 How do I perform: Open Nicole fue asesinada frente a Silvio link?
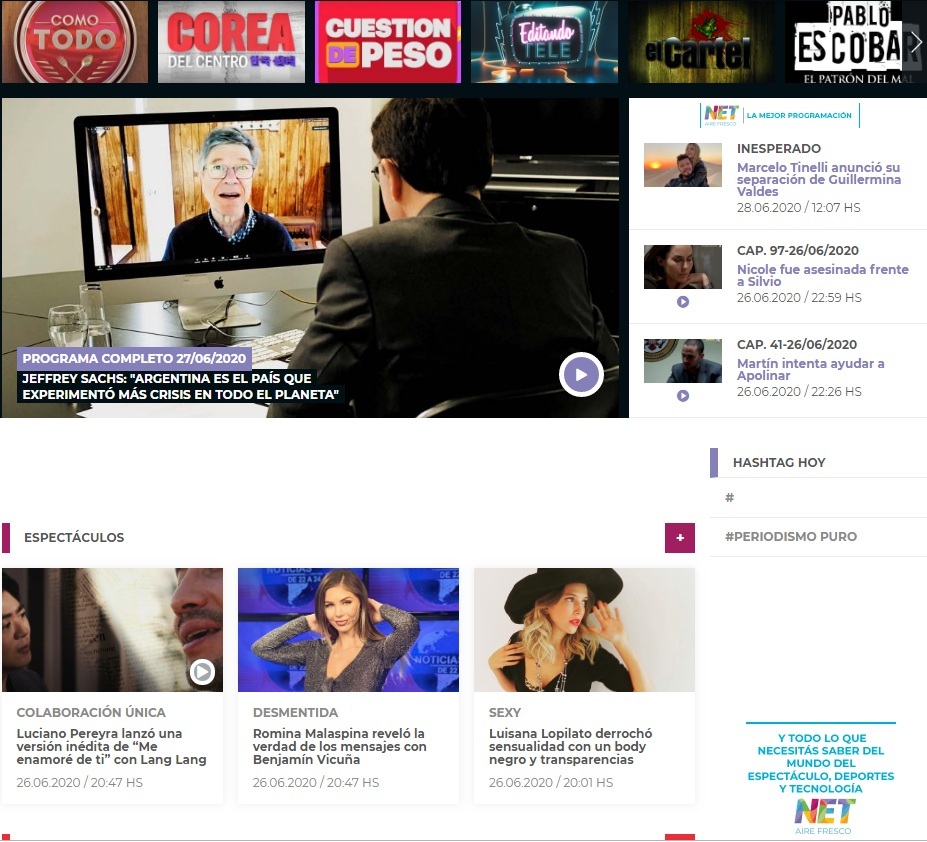(823, 275)
